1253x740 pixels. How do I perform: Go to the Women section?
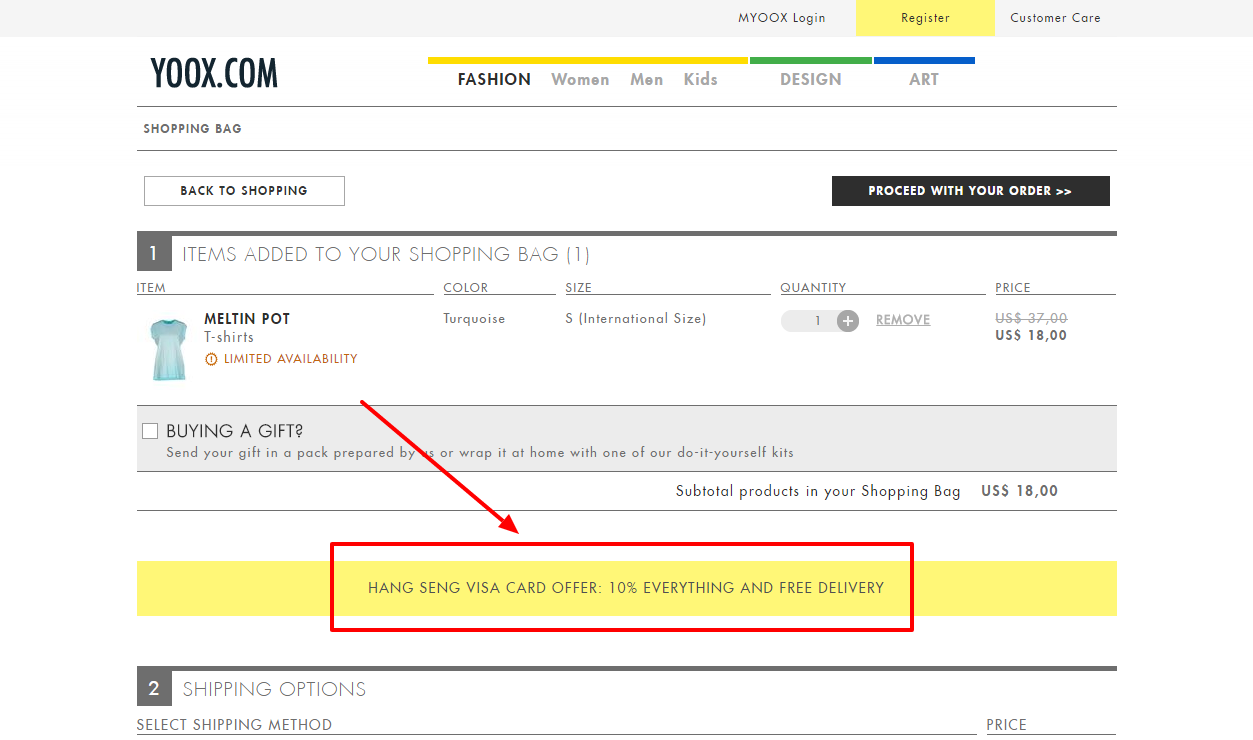coord(580,80)
